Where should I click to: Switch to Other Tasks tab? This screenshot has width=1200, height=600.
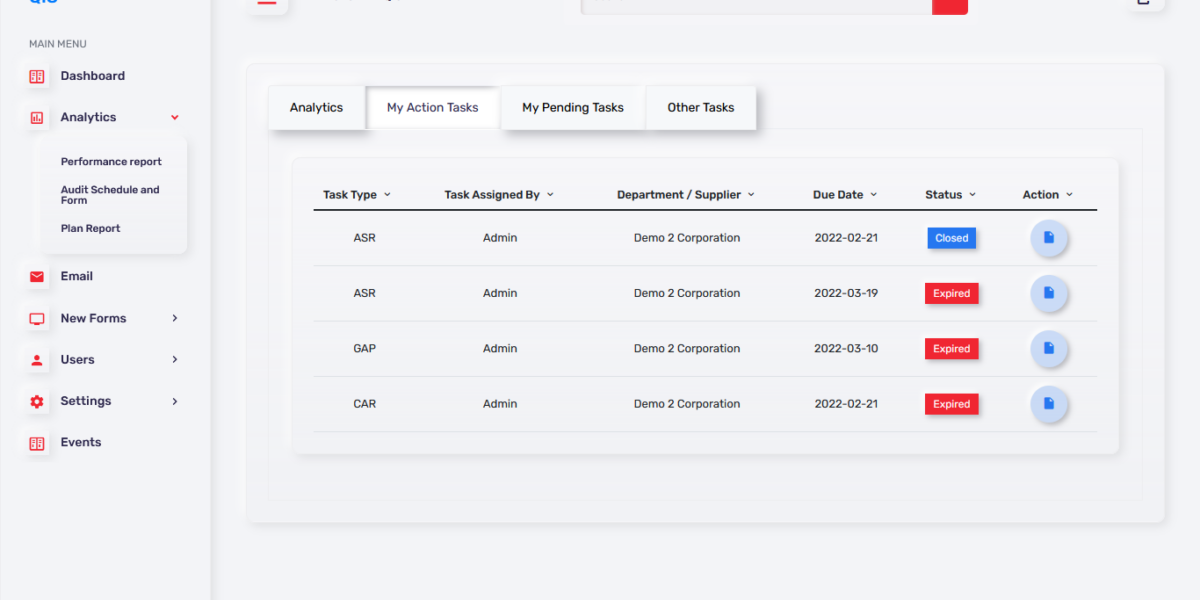700,108
